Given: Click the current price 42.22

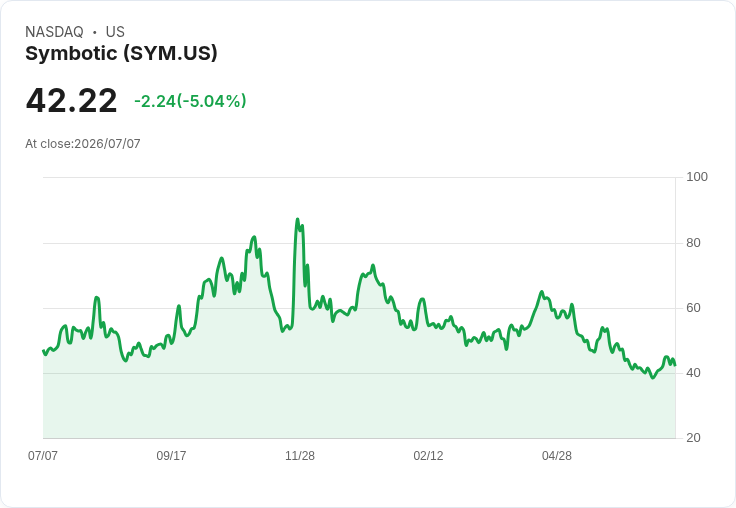Looking at the screenshot, I should click(x=71, y=101).
